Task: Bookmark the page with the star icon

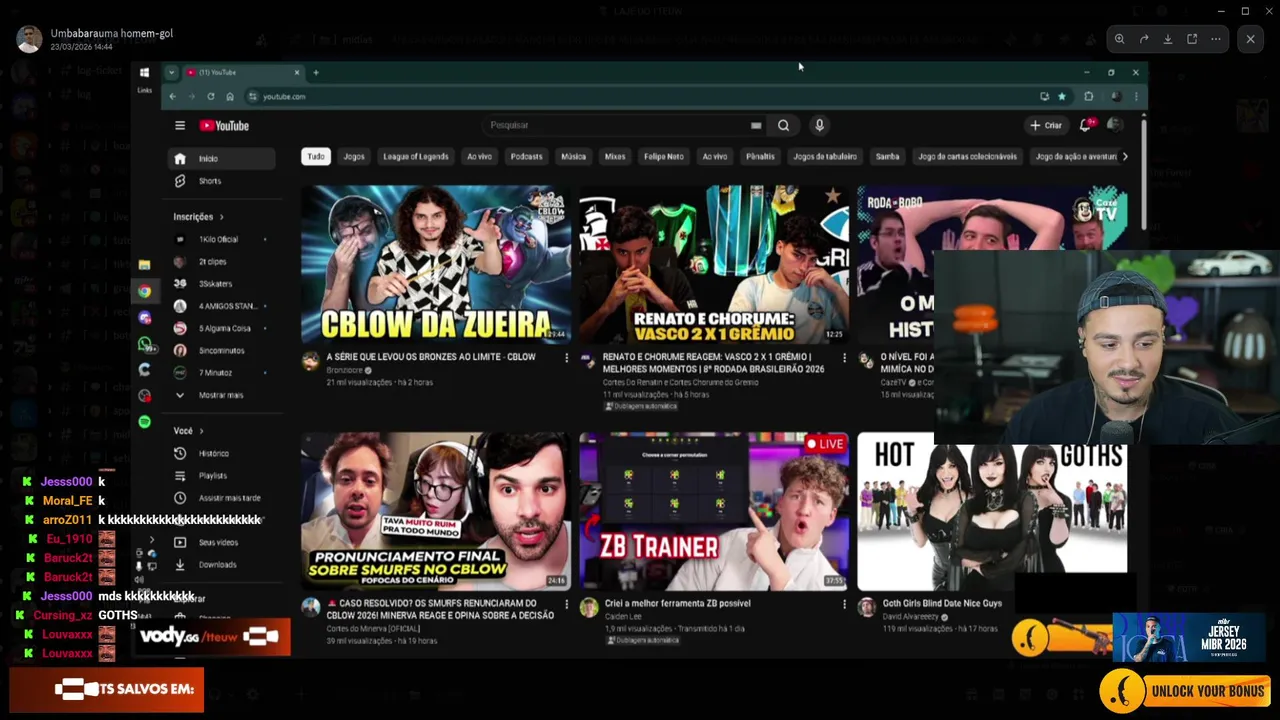Action: tap(1061, 96)
